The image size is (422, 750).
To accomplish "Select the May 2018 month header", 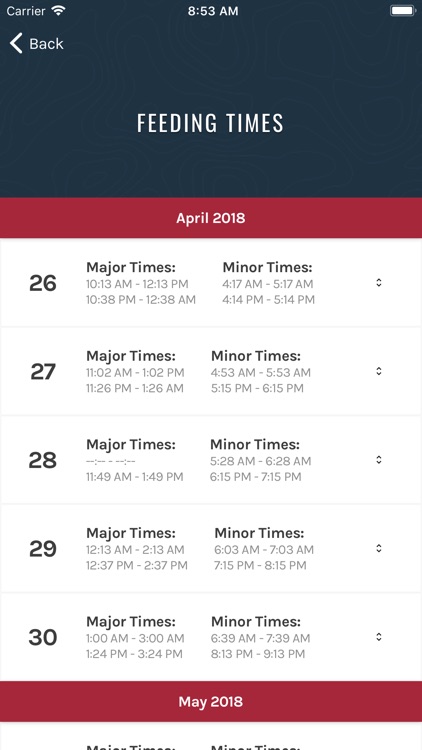I will point(211,702).
